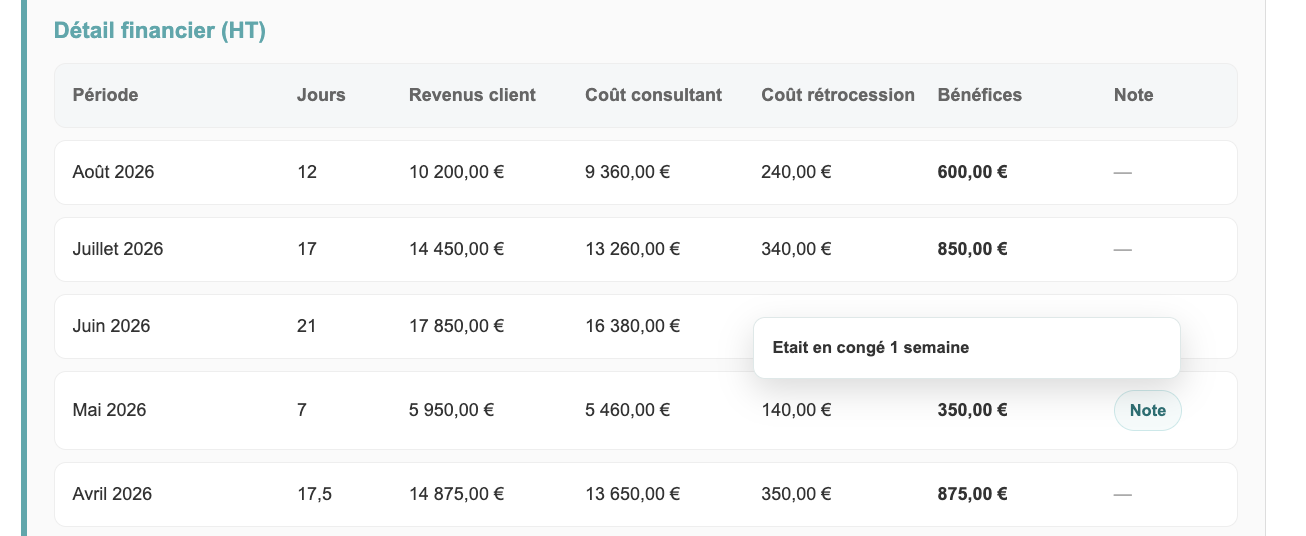Click the Revenus client column header
Screen dimensions: 1306x536
[472, 95]
